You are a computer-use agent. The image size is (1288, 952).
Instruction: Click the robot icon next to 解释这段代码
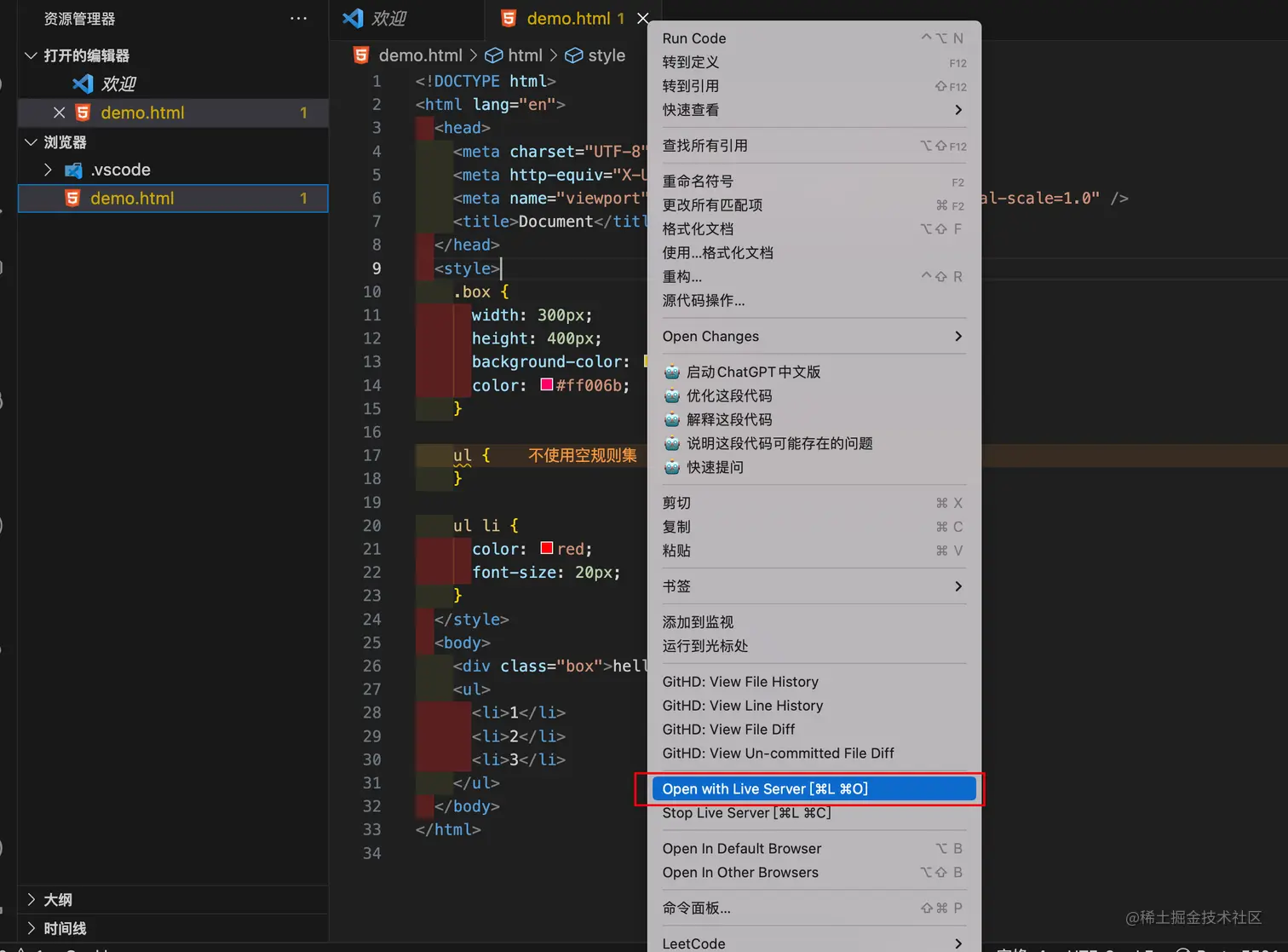672,419
